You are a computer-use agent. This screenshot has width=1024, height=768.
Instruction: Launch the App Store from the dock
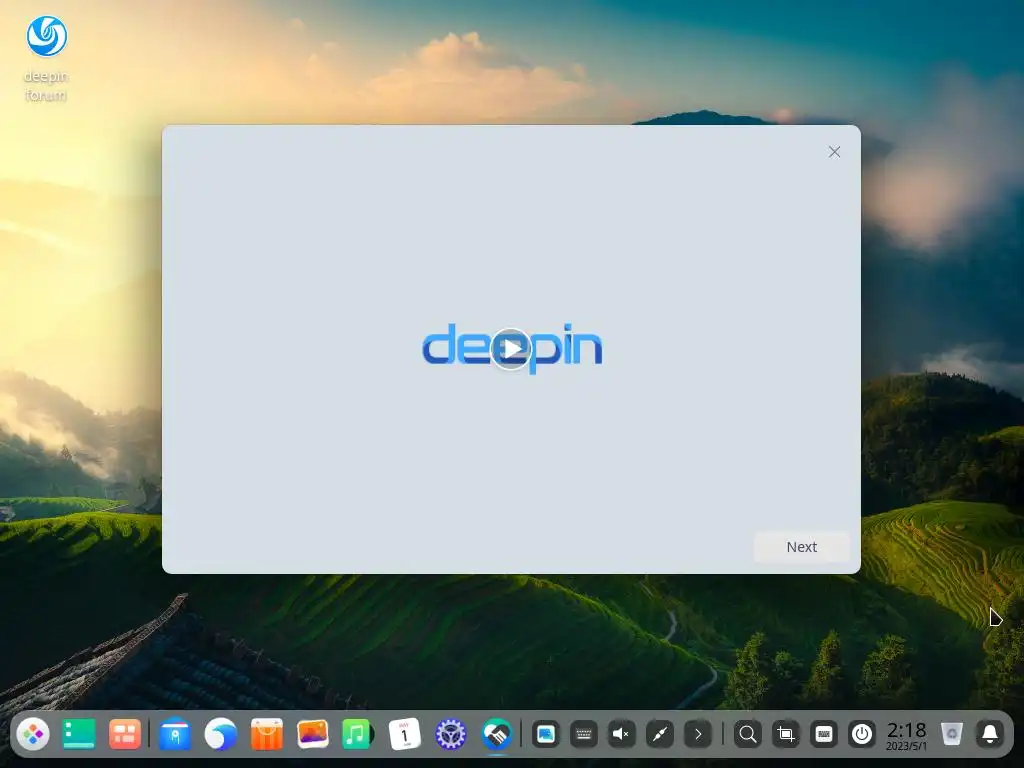click(266, 734)
